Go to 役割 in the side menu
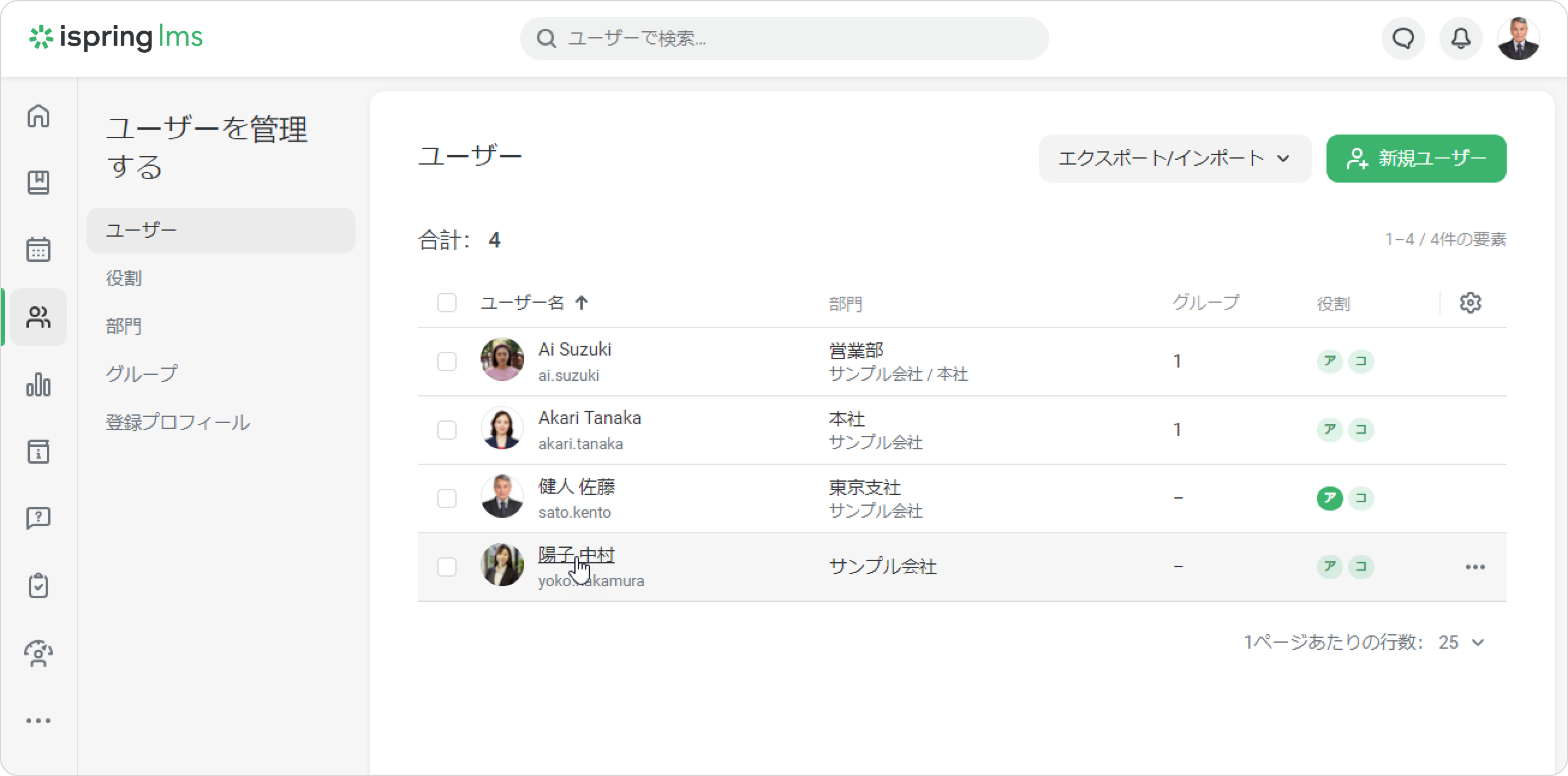The width and height of the screenshot is (1568, 776). pos(124,278)
